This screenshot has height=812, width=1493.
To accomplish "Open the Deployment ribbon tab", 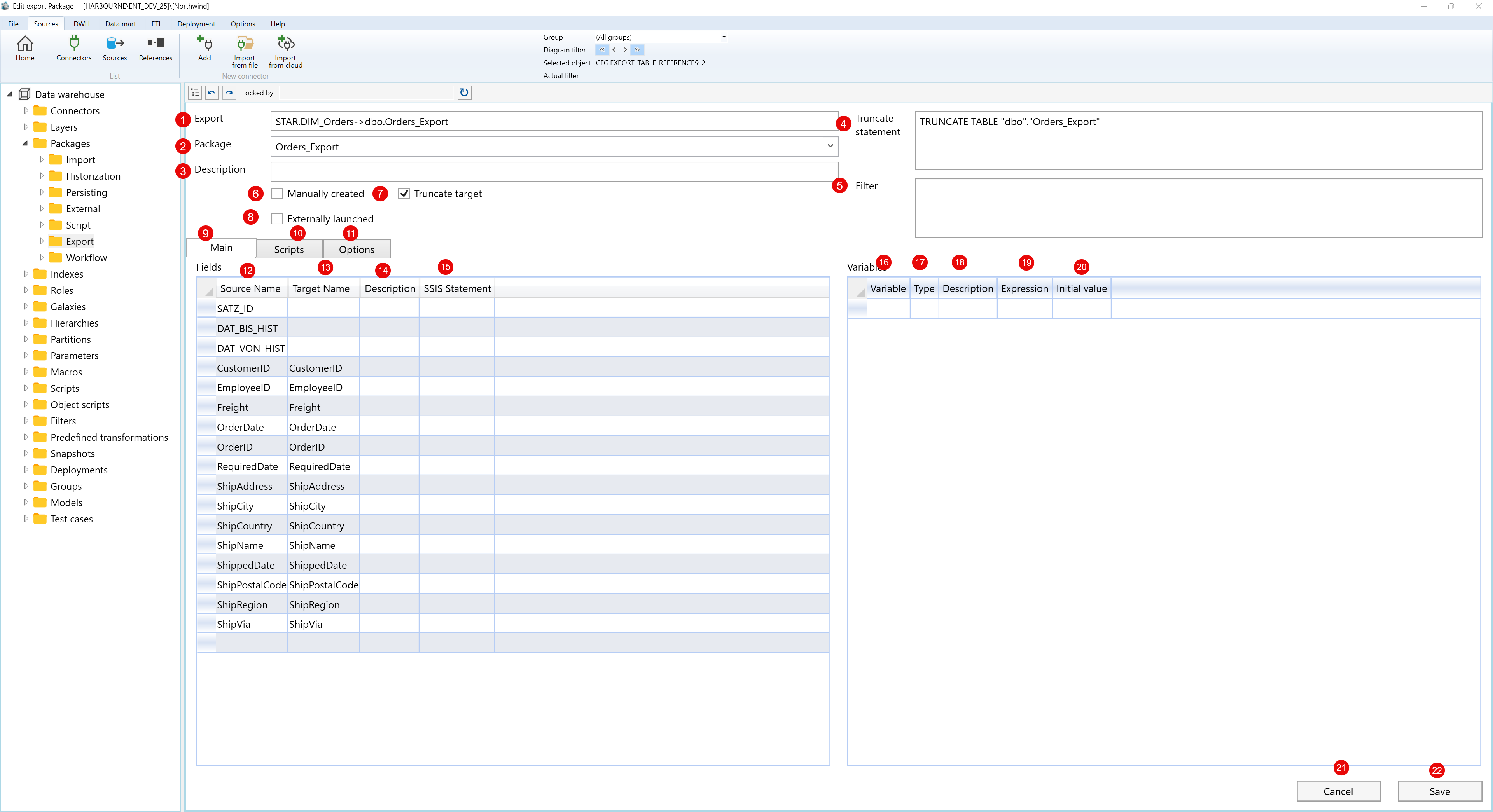I will [x=196, y=24].
